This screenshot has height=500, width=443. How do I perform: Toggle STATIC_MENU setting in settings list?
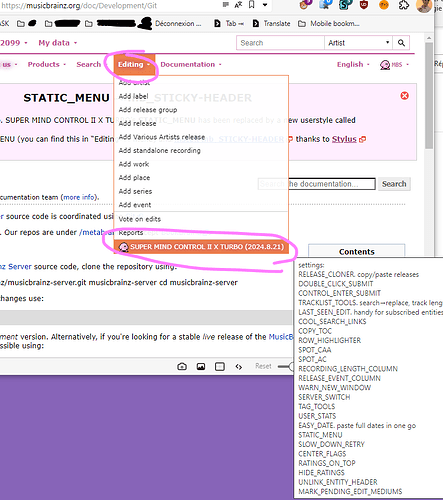(x=320, y=435)
